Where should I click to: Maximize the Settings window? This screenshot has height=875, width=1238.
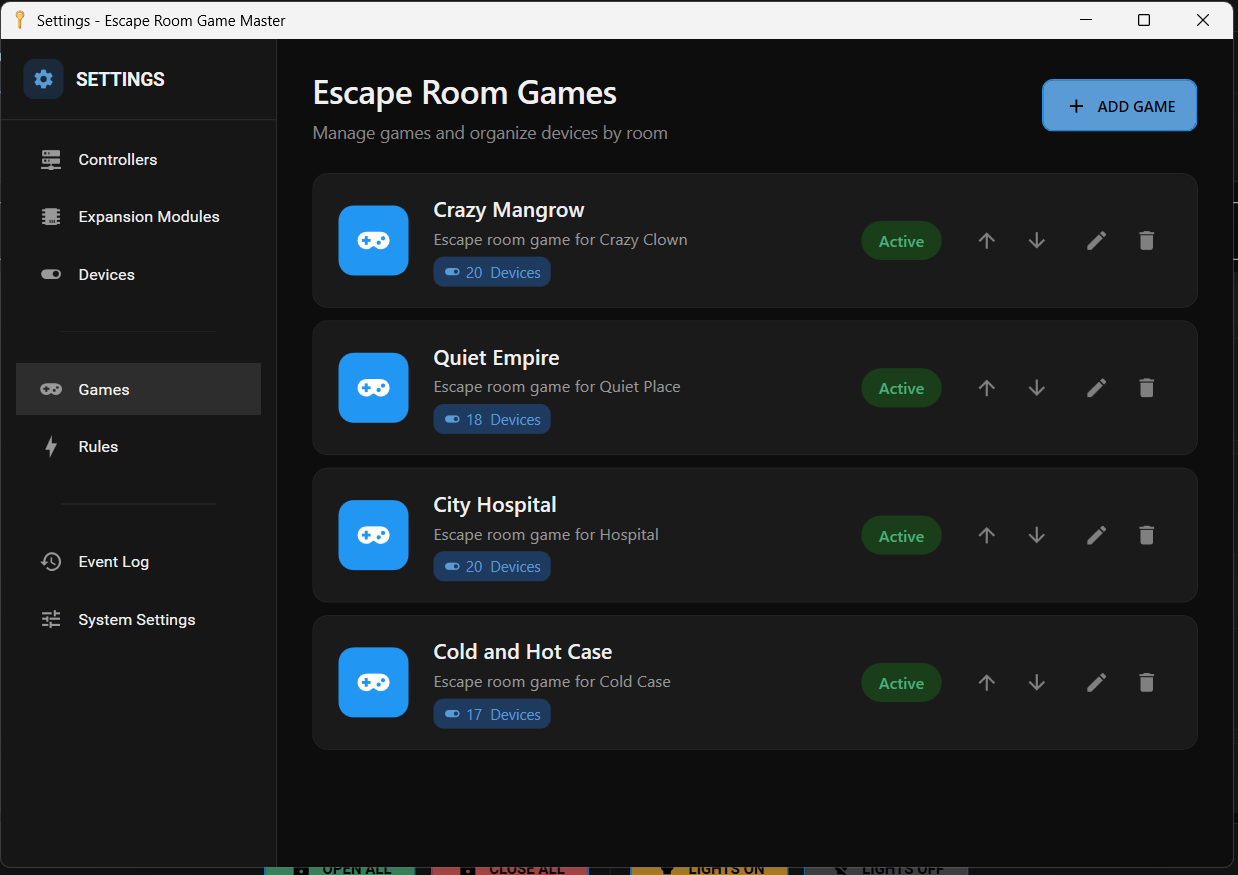(x=1144, y=20)
